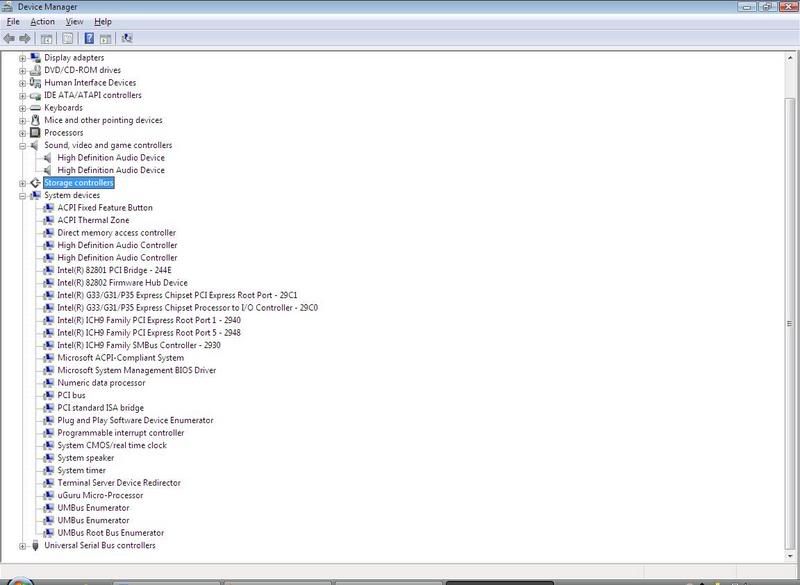Select Numeric data processor
This screenshot has height=585, width=800.
click(x=101, y=383)
